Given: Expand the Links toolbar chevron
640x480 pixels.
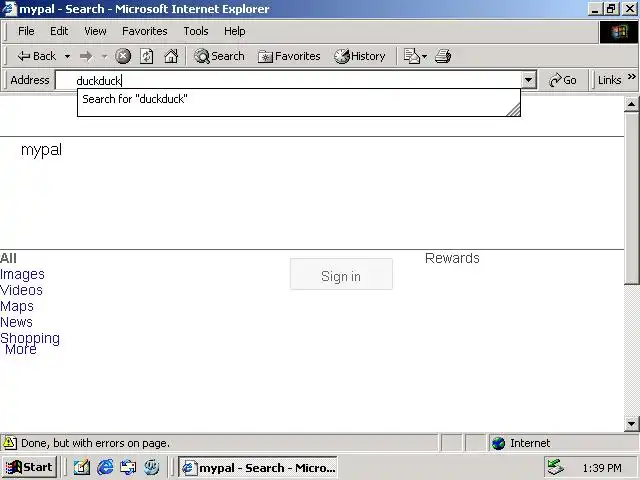Looking at the screenshot, I should pos(631,77).
